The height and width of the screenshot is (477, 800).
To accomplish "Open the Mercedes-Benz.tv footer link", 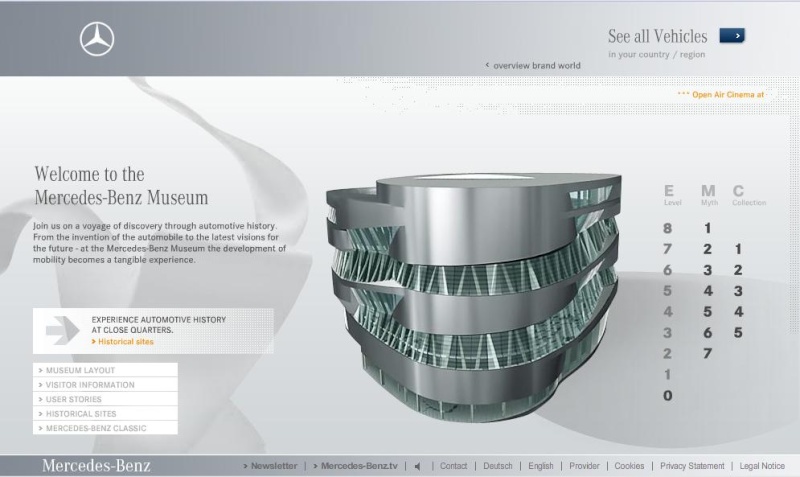I will tap(355, 466).
